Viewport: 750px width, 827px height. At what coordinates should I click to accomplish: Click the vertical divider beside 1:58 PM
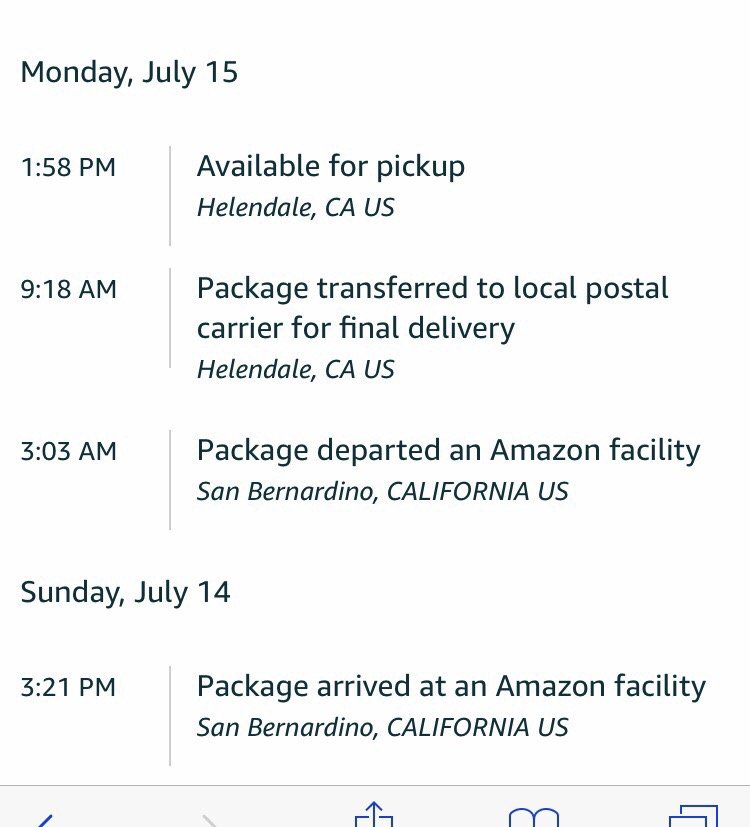pyautogui.click(x=170, y=195)
